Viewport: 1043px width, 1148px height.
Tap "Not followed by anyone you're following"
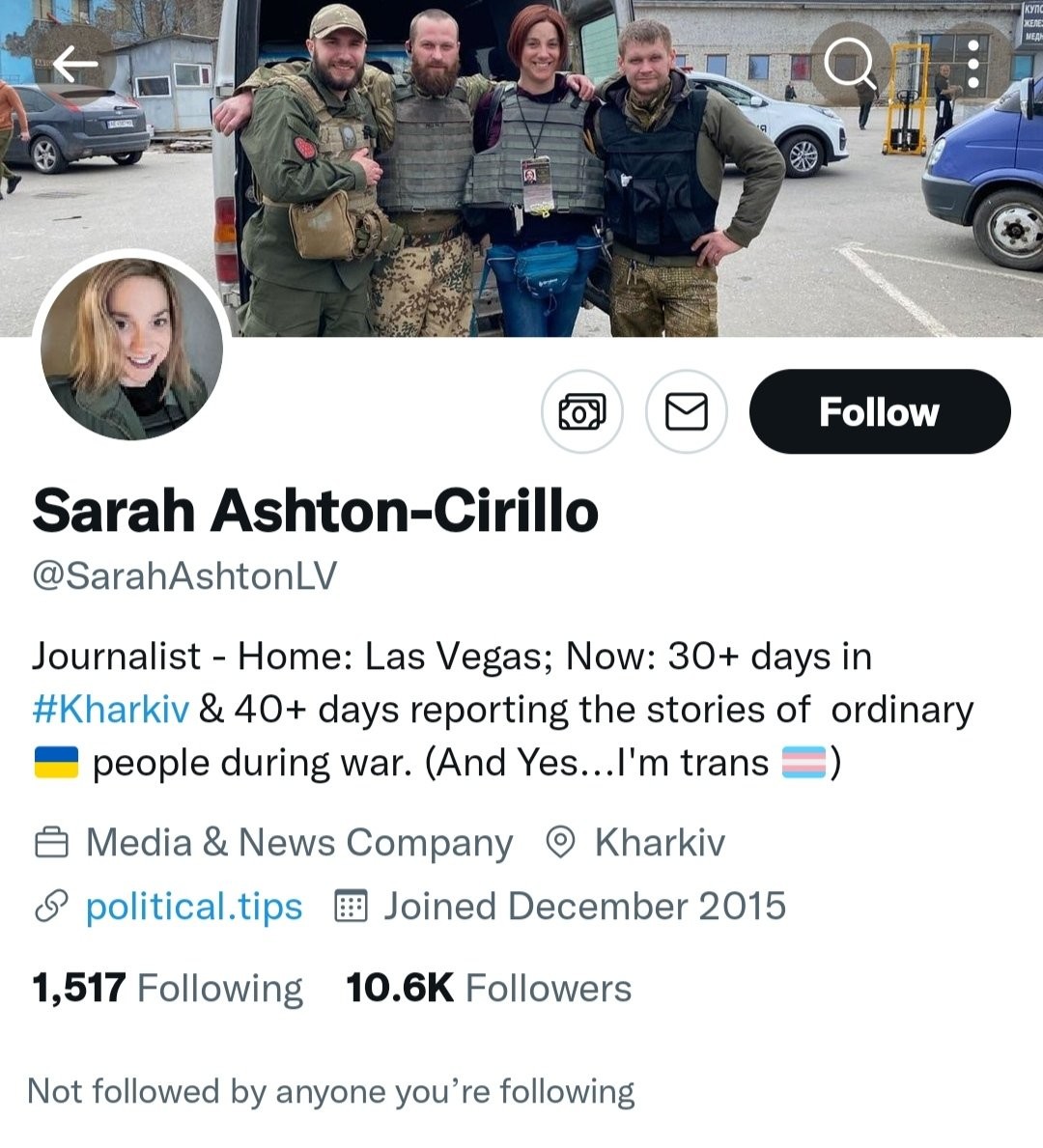tap(331, 1091)
